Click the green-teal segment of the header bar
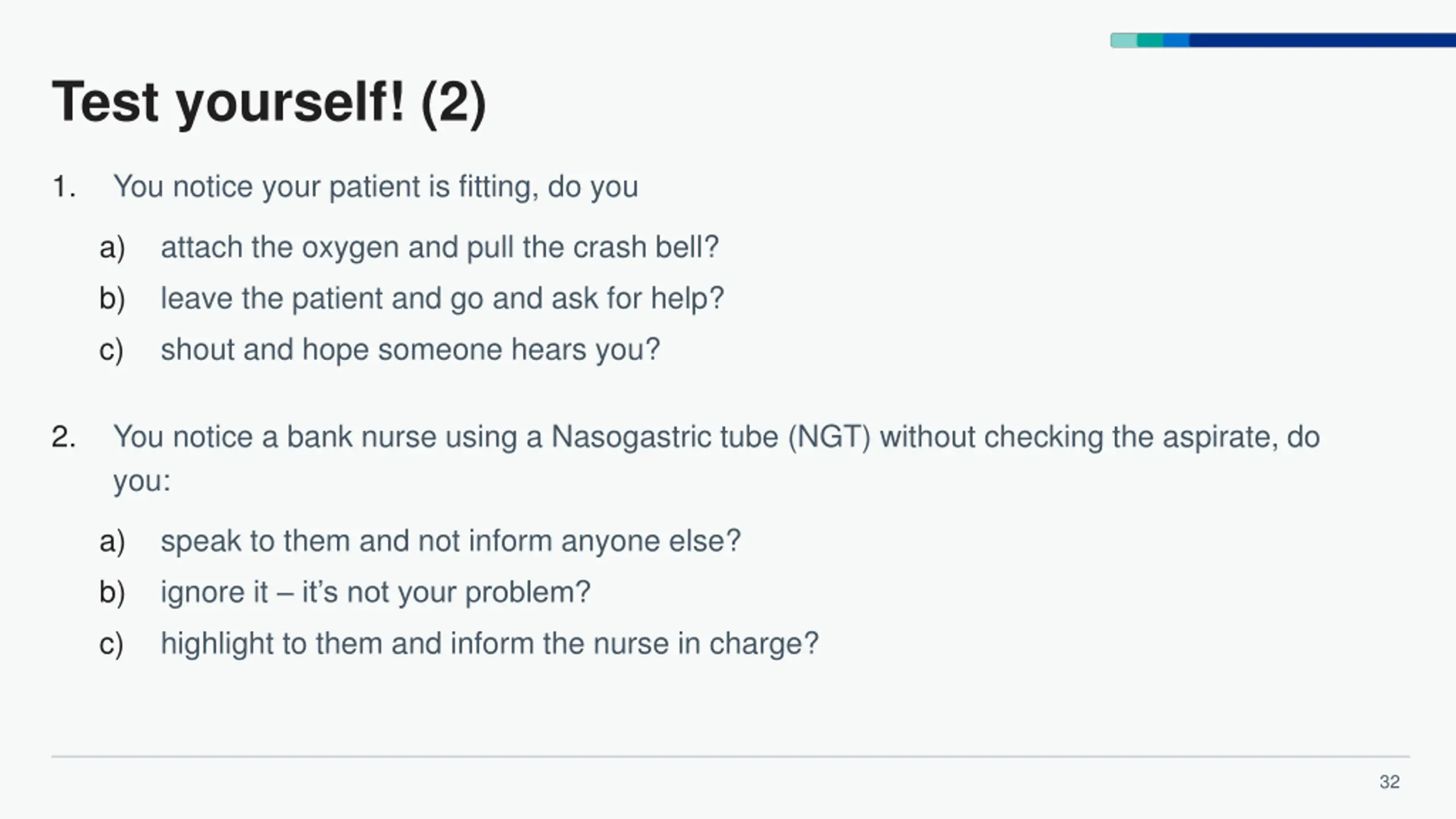The height and width of the screenshot is (819, 1456). pyautogui.click(x=1150, y=40)
